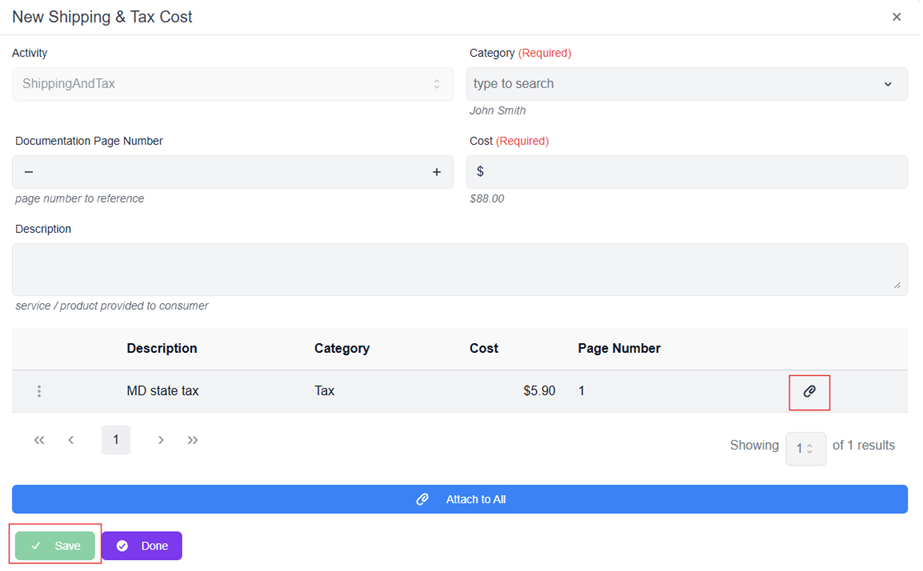Viewport: 923px width, 571px height.
Task: Select page 1 in pagination
Action: click(115, 440)
